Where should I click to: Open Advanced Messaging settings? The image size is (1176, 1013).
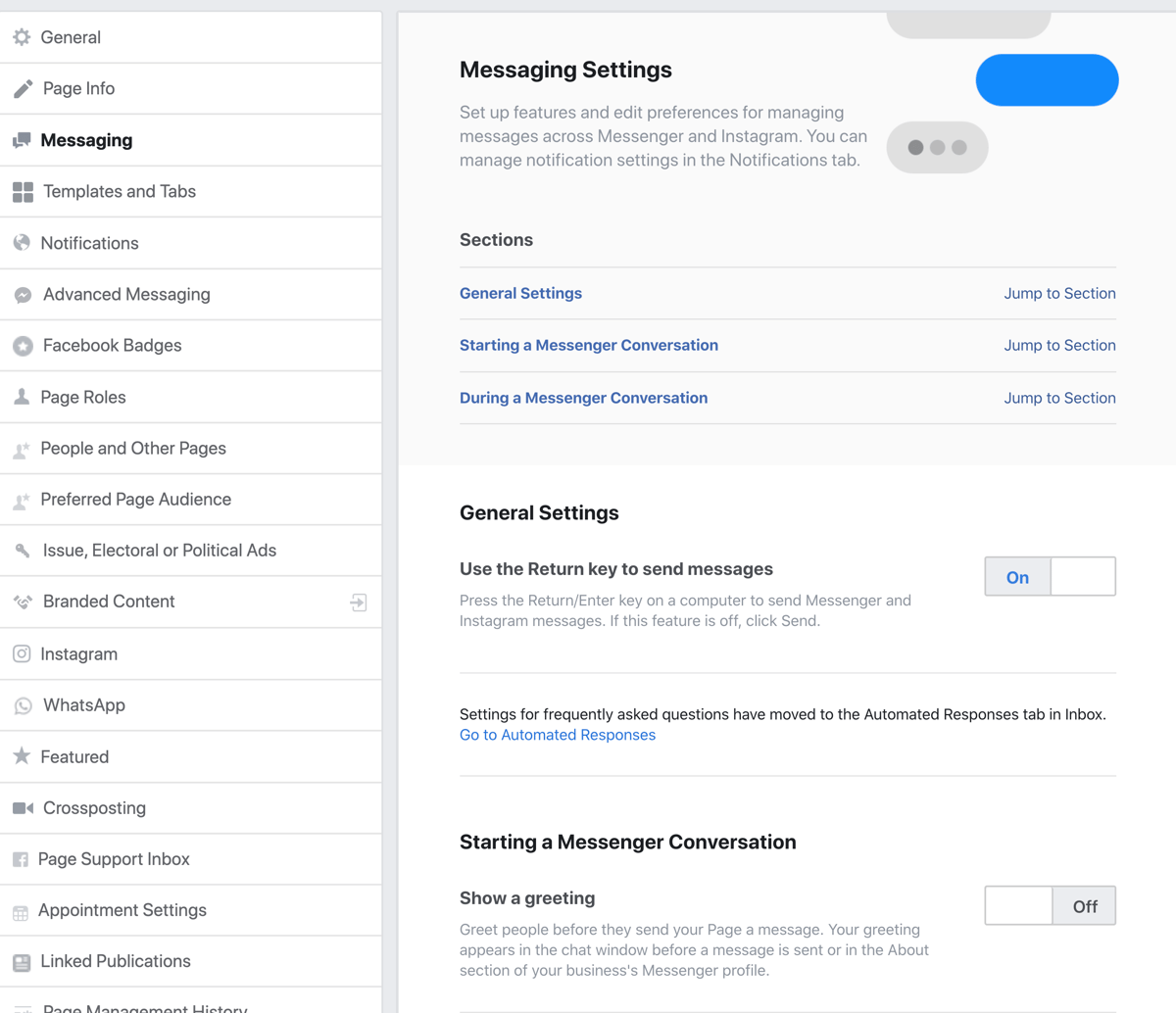click(191, 294)
